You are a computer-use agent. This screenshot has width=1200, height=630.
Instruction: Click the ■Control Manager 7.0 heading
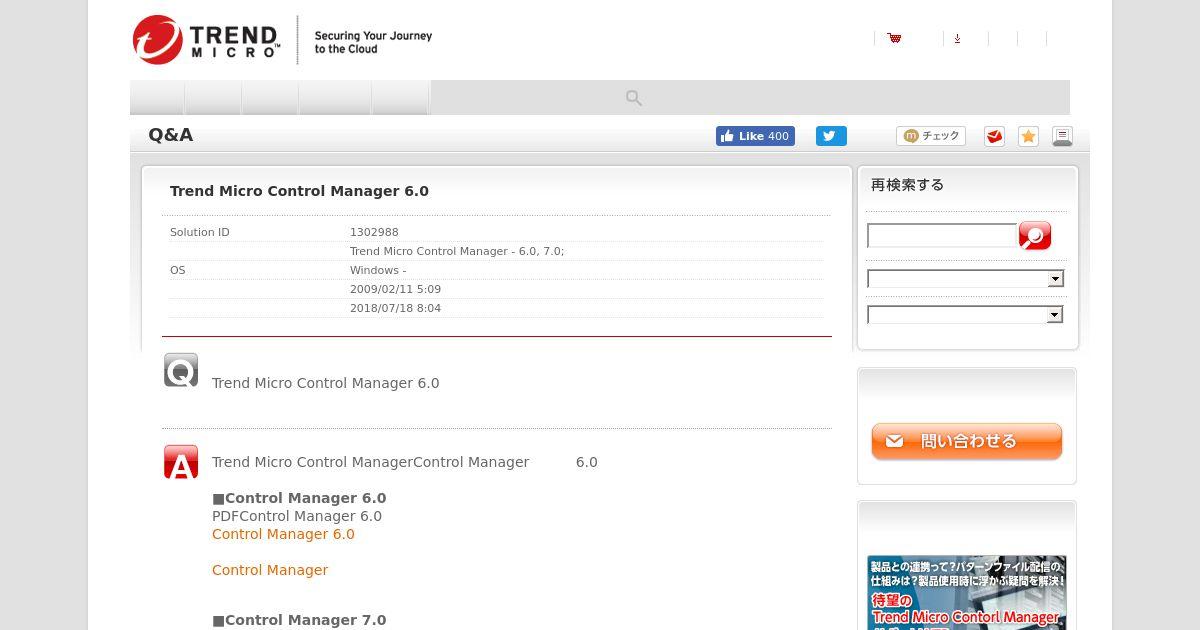(299, 620)
